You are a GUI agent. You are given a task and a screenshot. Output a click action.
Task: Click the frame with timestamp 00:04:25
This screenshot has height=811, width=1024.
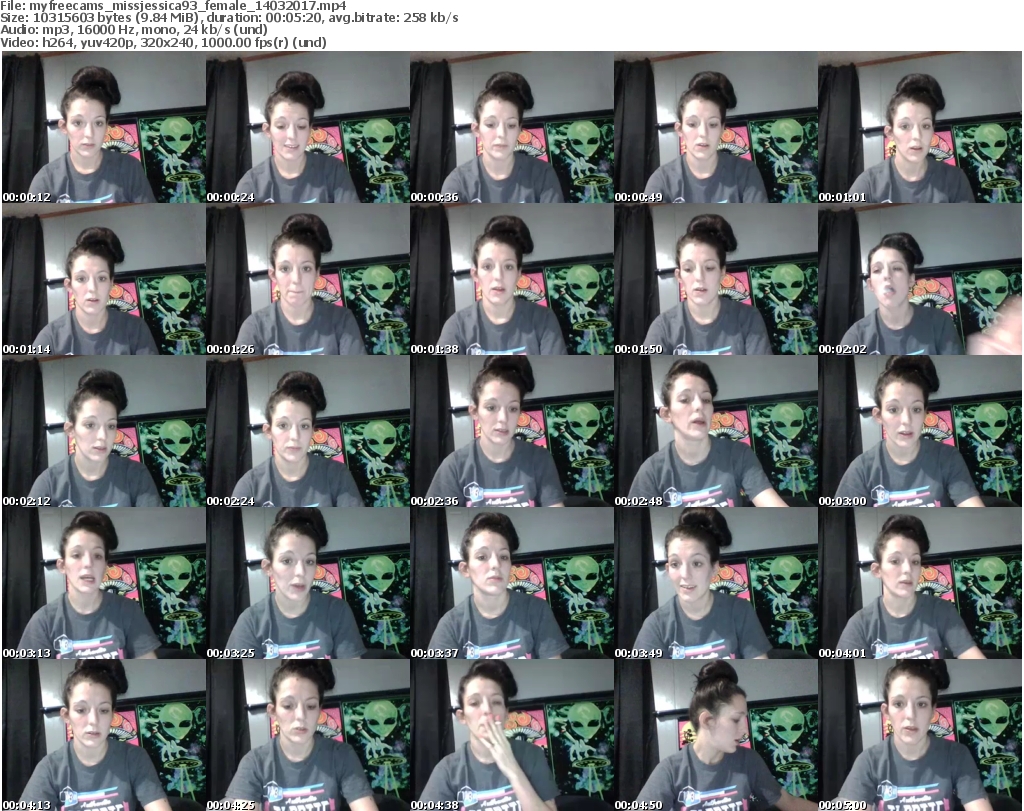308,735
